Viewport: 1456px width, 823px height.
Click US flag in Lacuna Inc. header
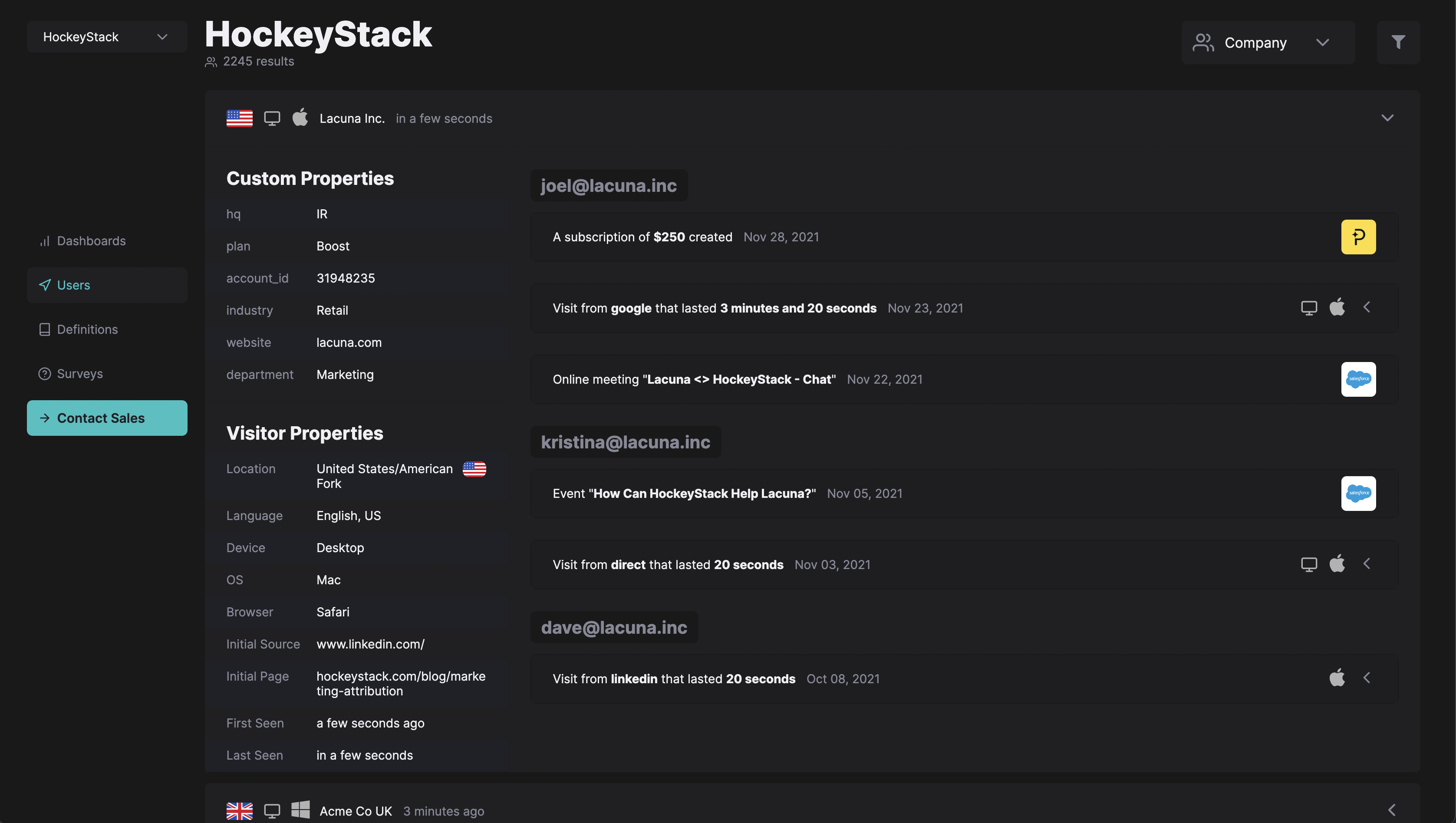pyautogui.click(x=240, y=119)
